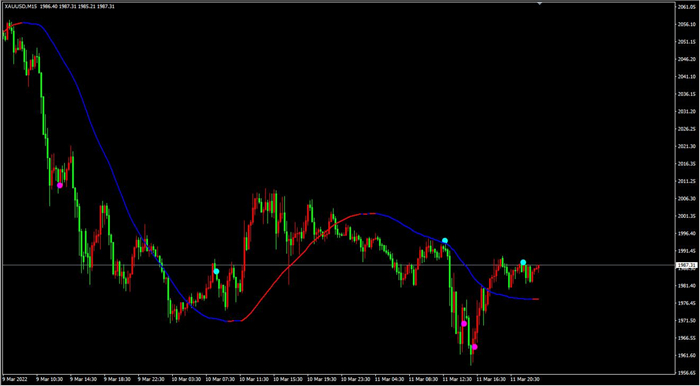This screenshot has width=700, height=386.
Task: Click the upper magenta dot near 1971.50
Action: point(464,324)
